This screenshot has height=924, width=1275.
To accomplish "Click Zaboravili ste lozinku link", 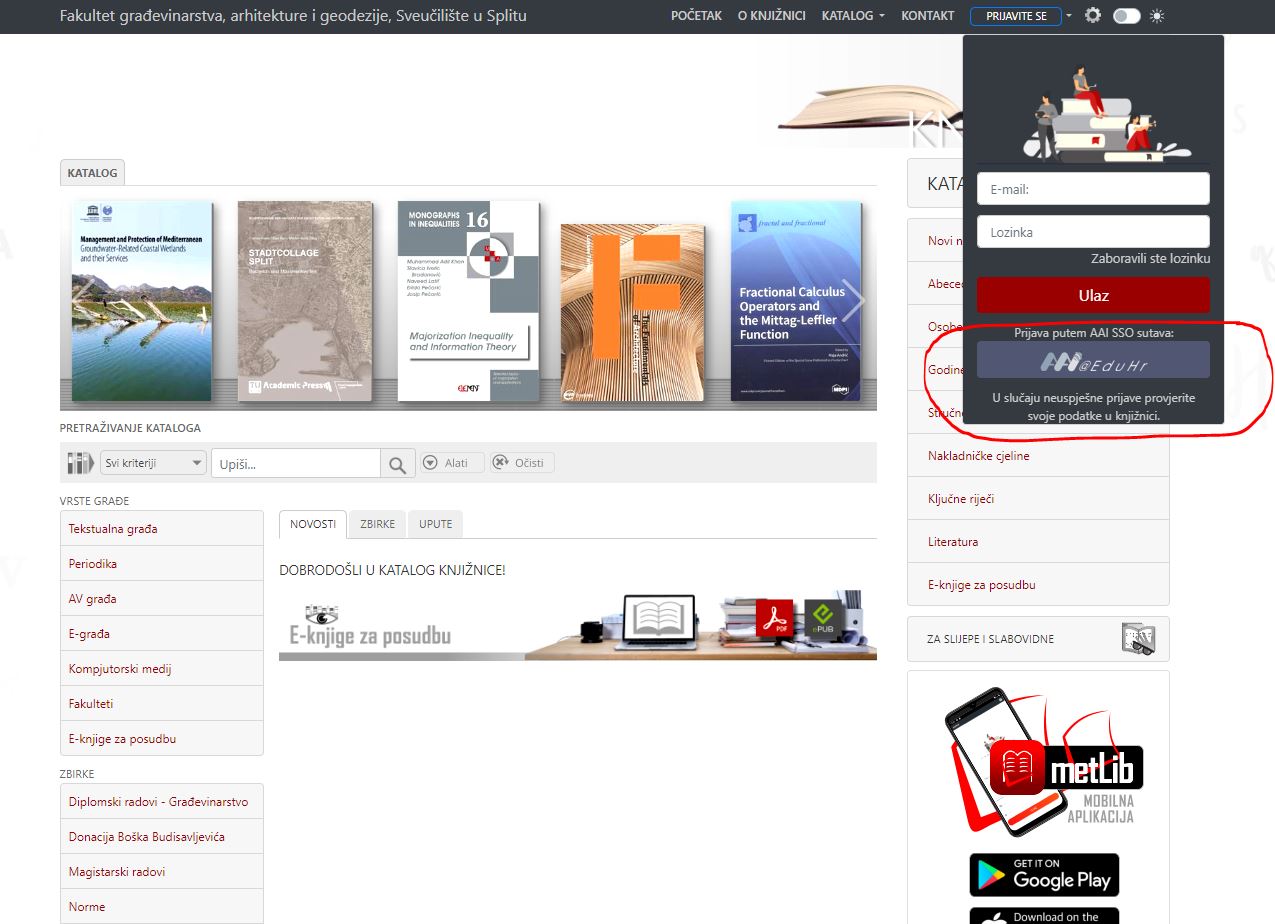I will tap(1150, 258).
